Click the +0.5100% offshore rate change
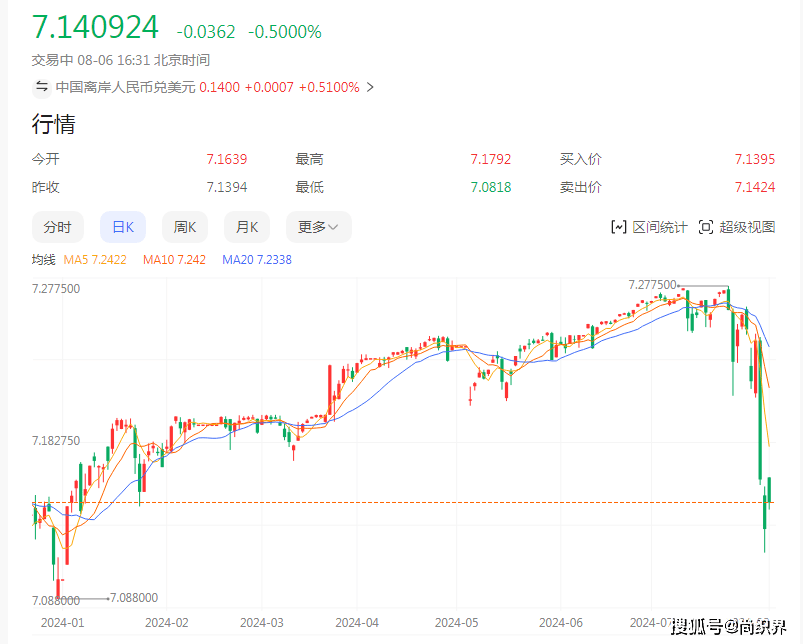Viewport: 803px width, 644px height. pyautogui.click(x=329, y=88)
